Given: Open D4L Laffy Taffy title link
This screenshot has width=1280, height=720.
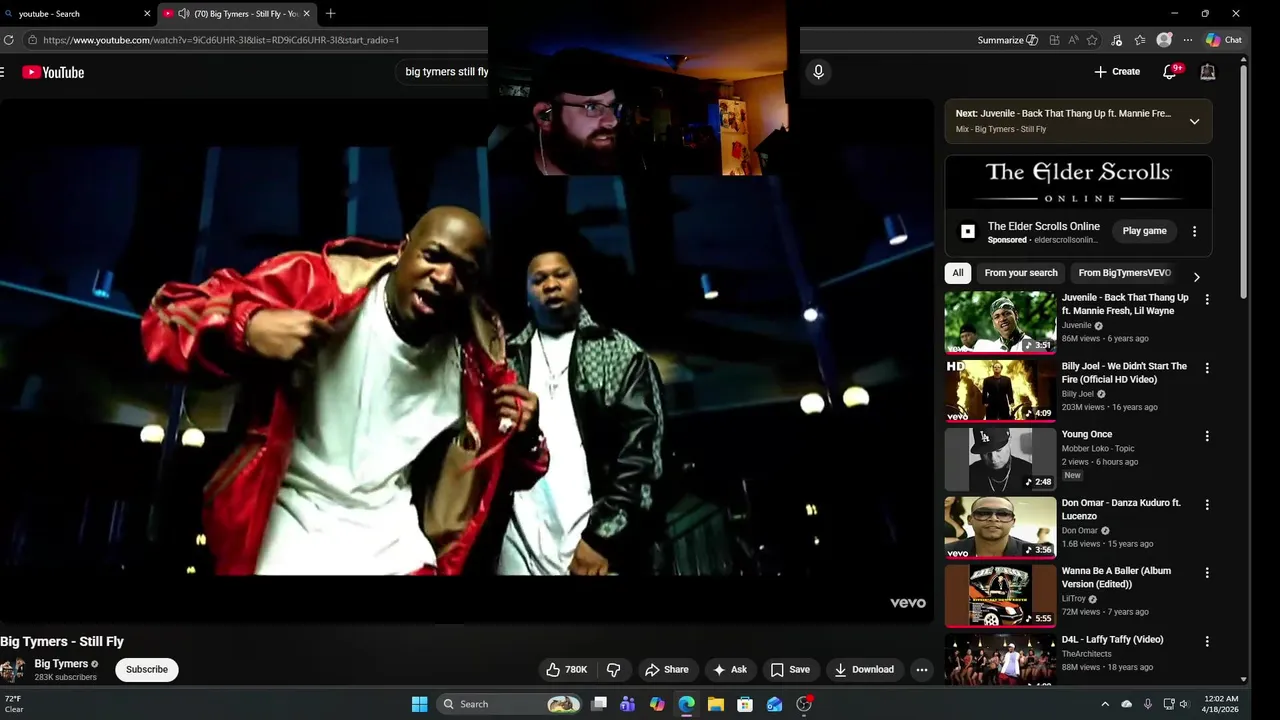Looking at the screenshot, I should coord(1112,640).
